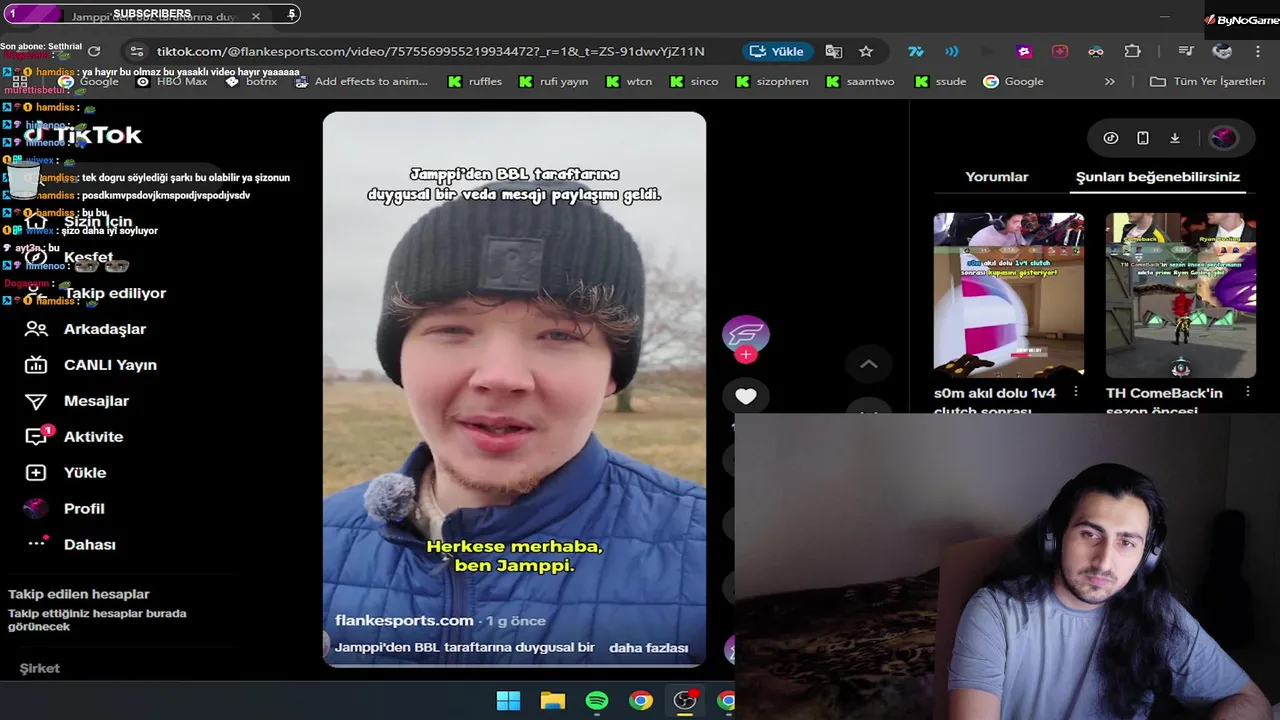Click the blue sound-wave extension icon

pyautogui.click(x=952, y=51)
